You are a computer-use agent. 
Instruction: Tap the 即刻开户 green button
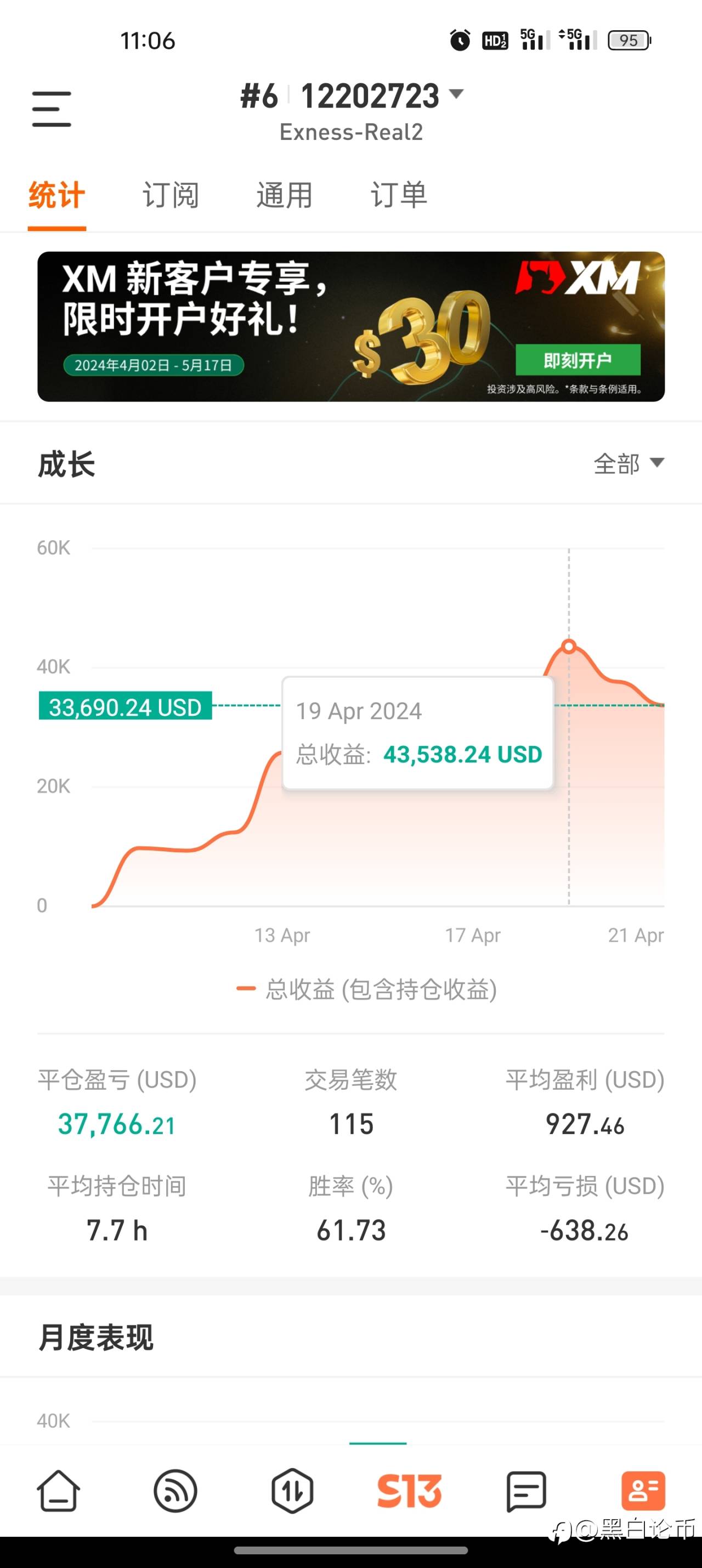tap(578, 360)
